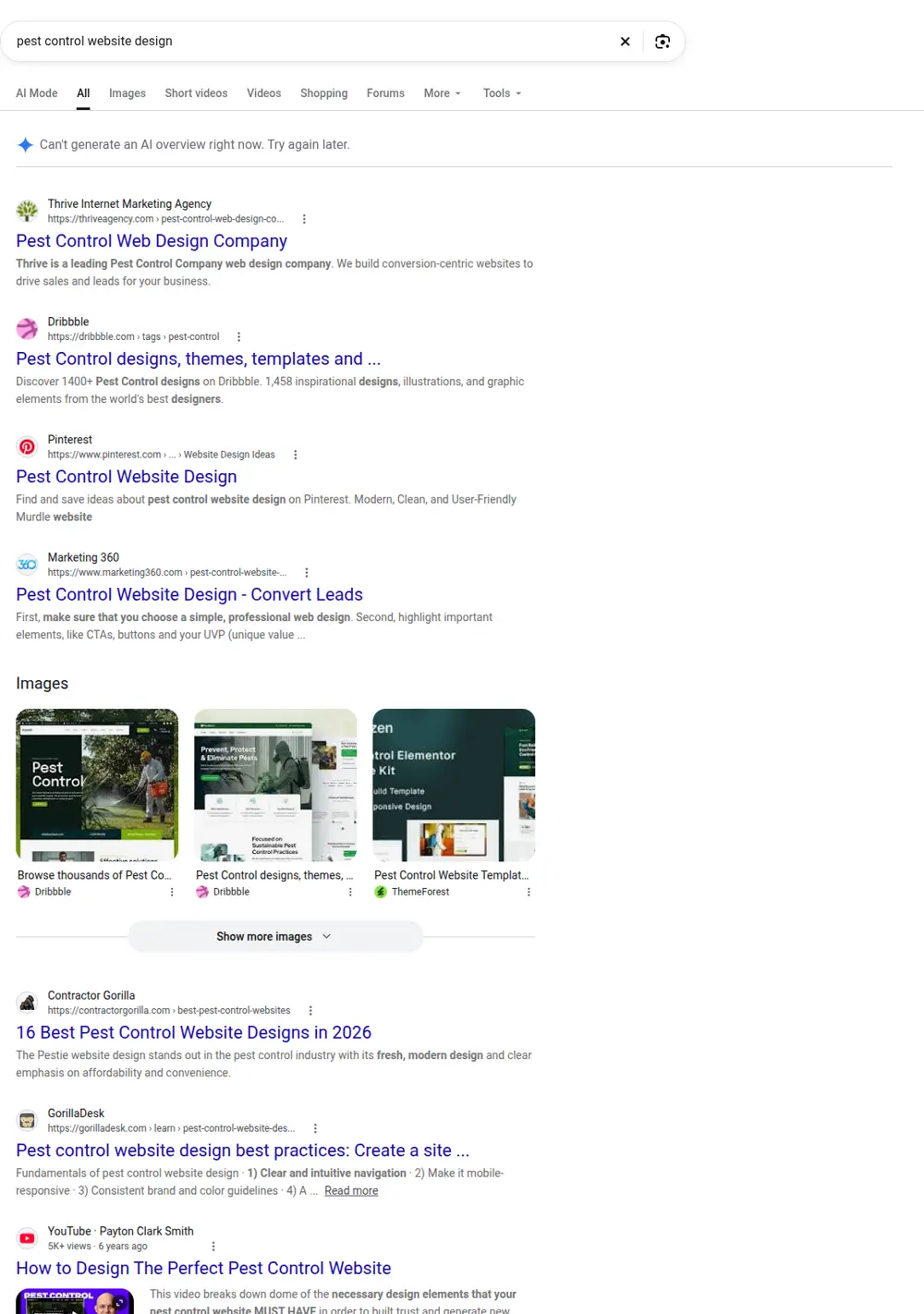924x1314 pixels.
Task: Click the Thrive Internet Marketing Agency favicon
Action: [x=28, y=211]
